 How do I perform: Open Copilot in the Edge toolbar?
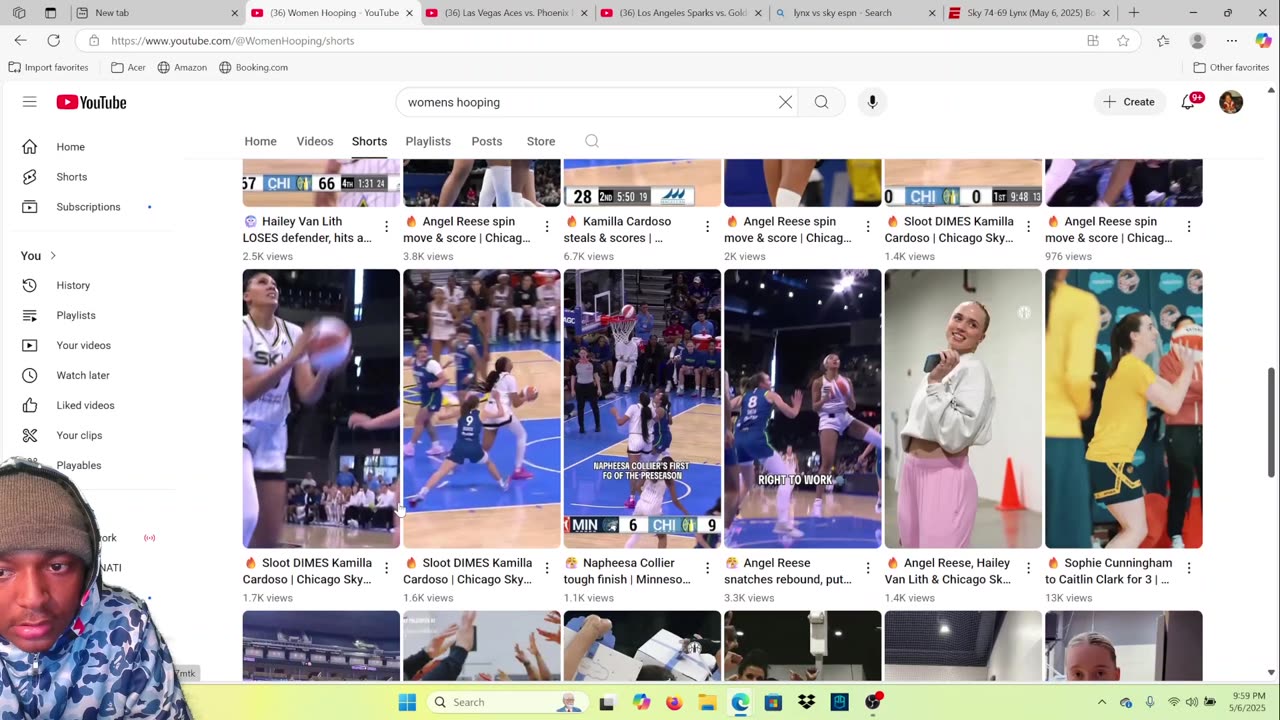[1263, 41]
